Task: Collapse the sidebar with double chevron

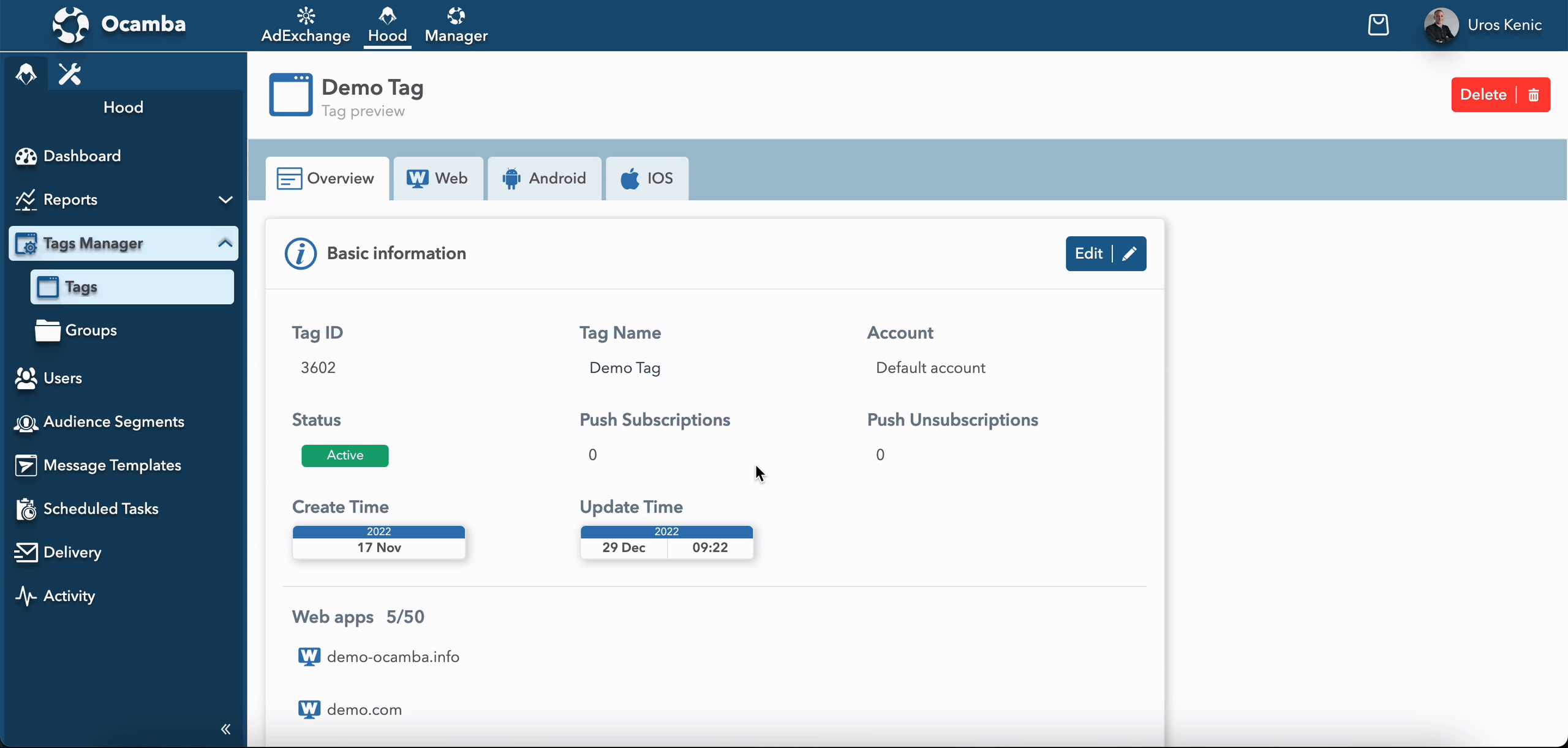Action: 225,729
